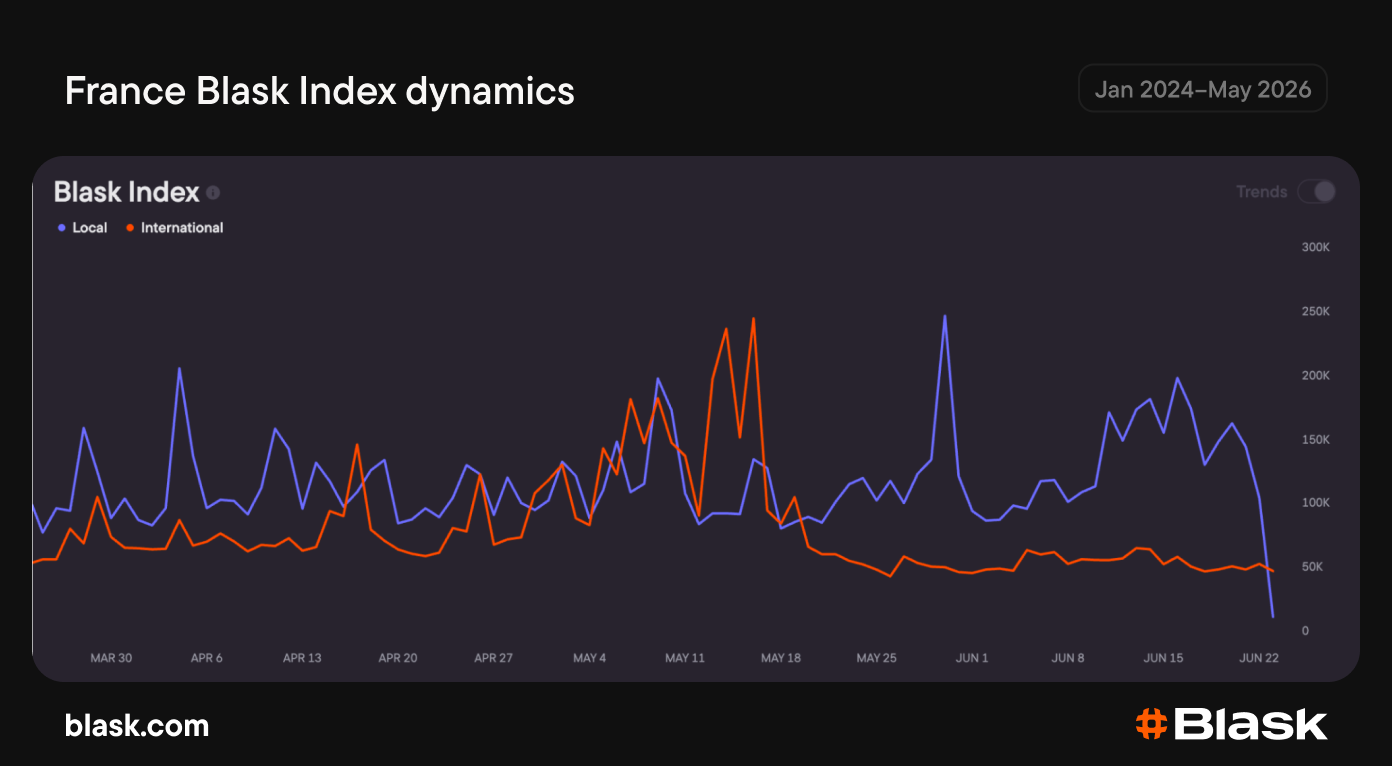The image size is (1392, 766).
Task: Click the 250K y-axis value
Action: [1315, 311]
